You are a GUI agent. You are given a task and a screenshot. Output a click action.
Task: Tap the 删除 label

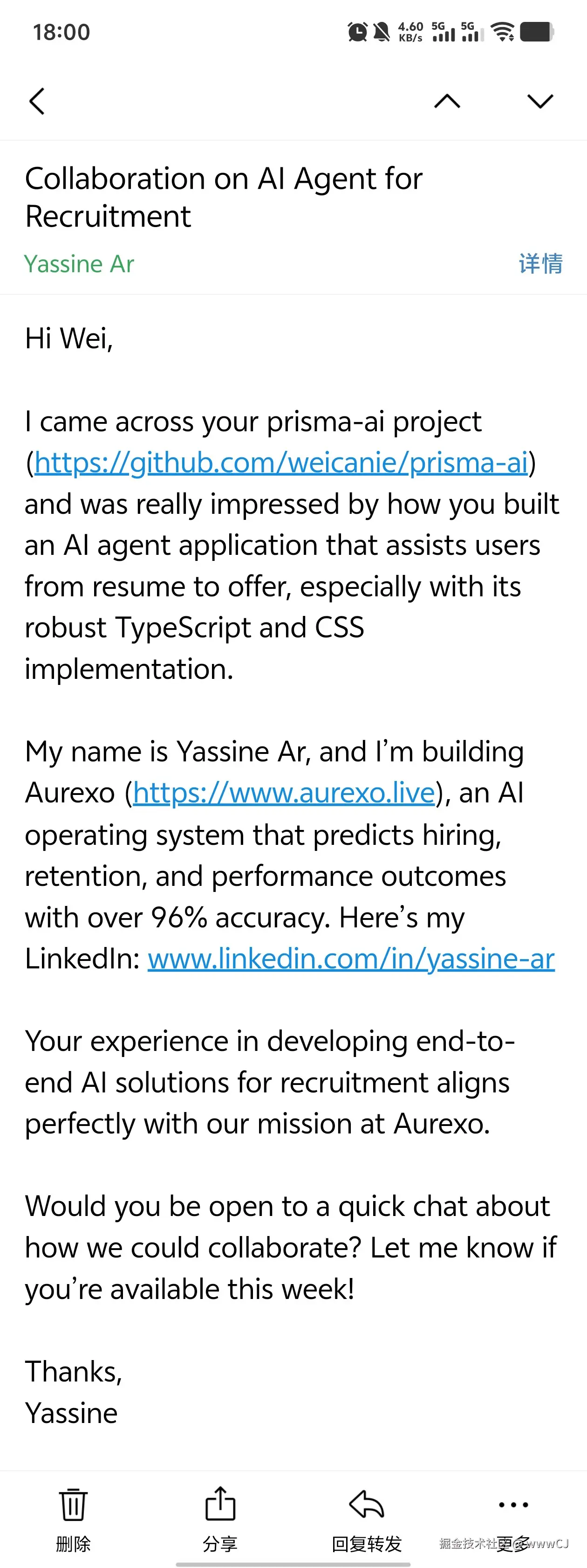73,1543
